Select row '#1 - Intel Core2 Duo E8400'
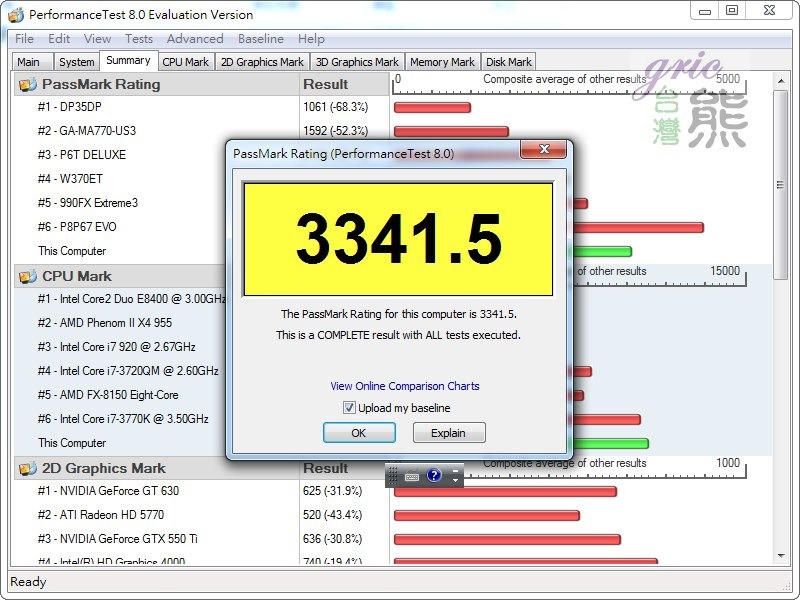This screenshot has height=600, width=800. (132, 298)
